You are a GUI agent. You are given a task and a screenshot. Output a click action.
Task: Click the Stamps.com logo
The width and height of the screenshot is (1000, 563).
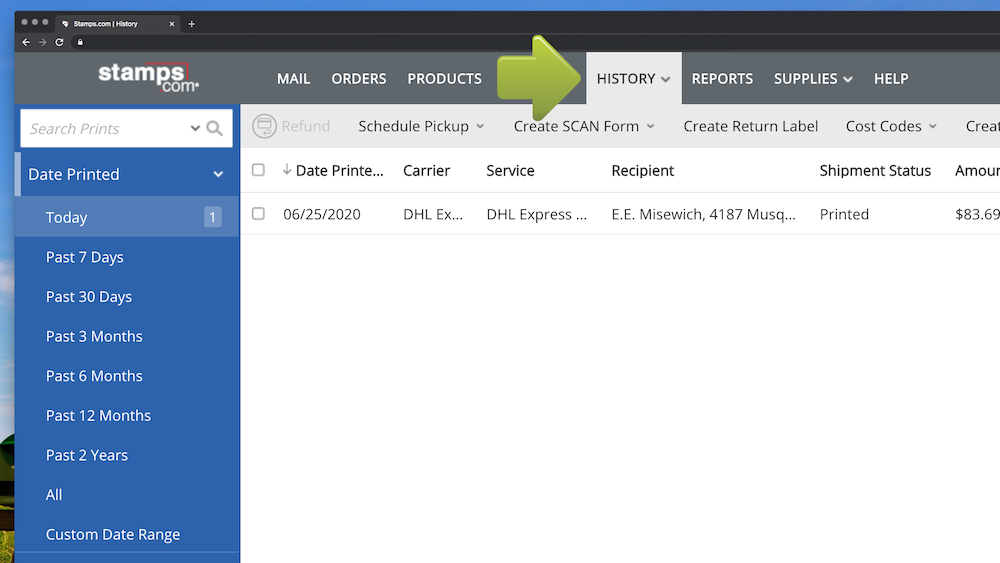point(148,78)
